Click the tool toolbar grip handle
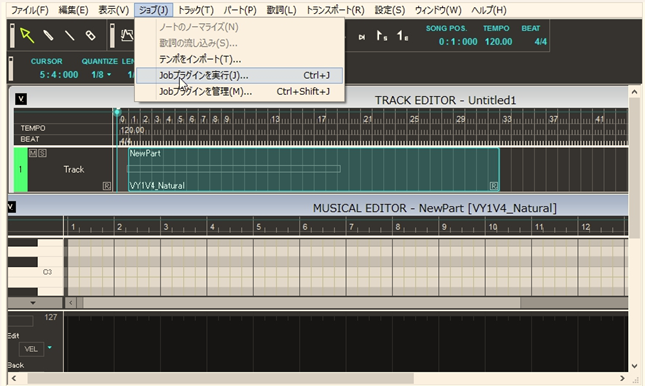 [x=12, y=35]
